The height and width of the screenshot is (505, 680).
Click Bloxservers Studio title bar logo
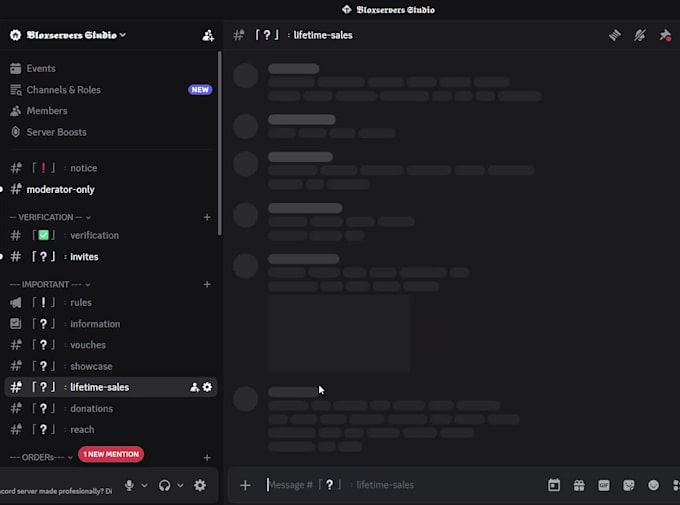point(347,10)
